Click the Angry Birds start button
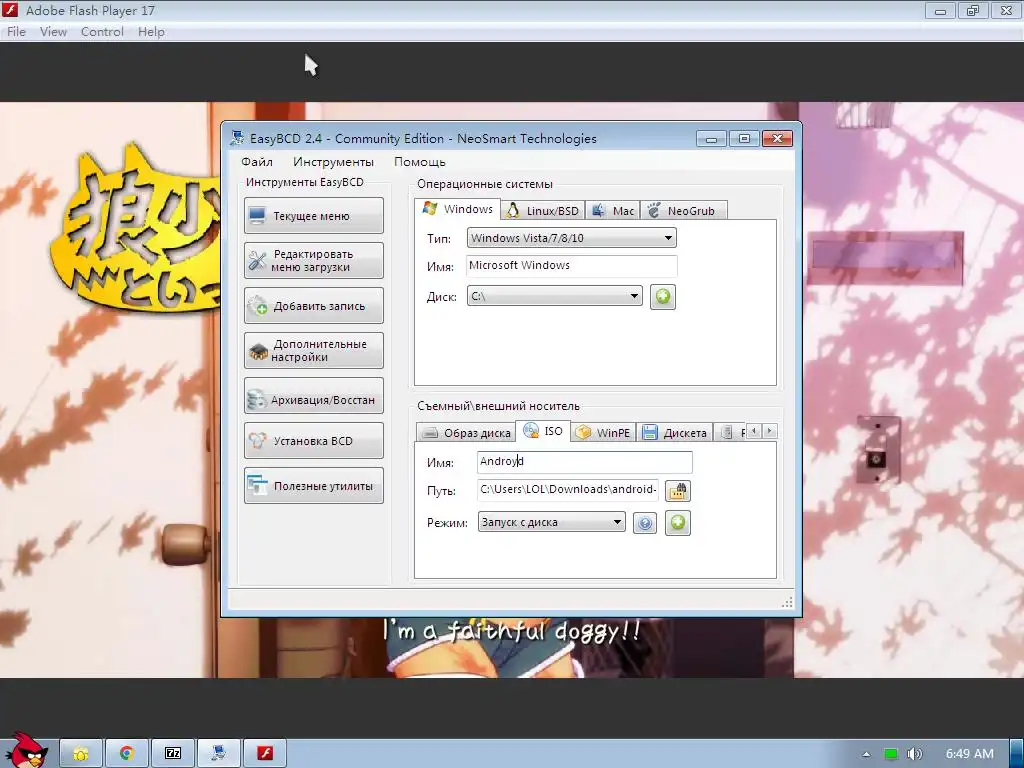The width and height of the screenshot is (1024, 768). (25, 751)
